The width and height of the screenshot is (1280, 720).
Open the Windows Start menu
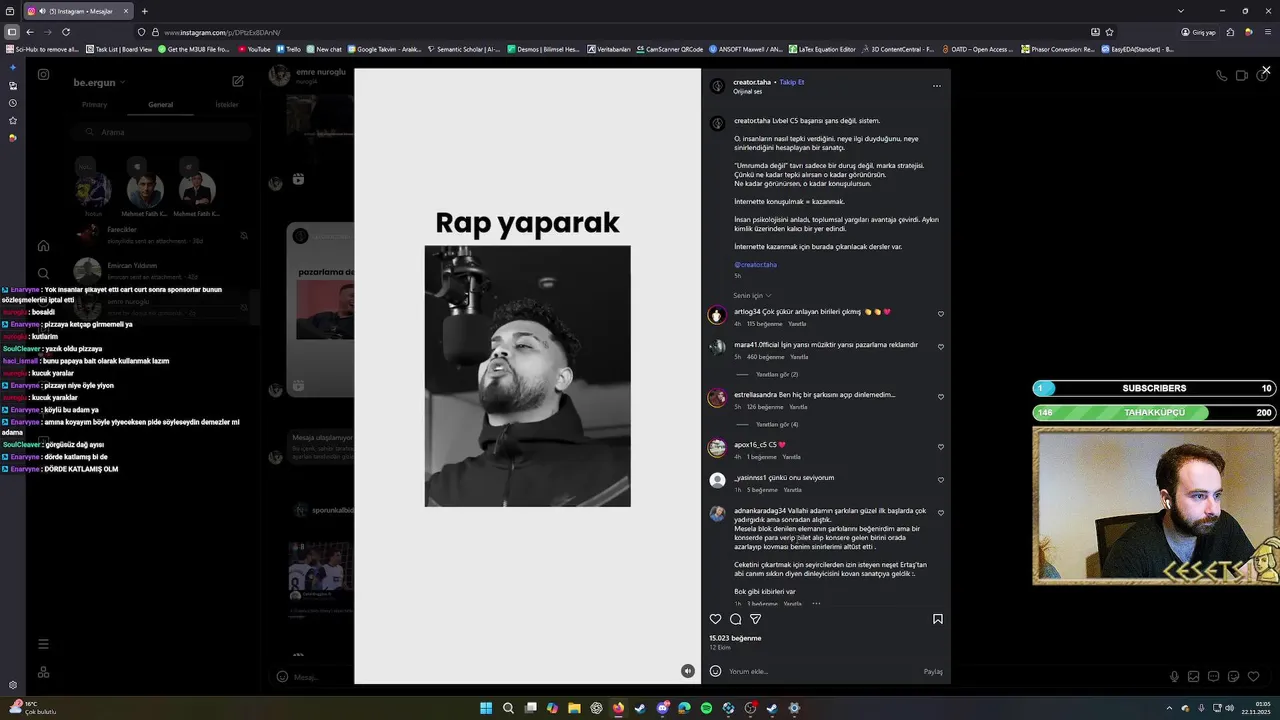click(x=486, y=708)
